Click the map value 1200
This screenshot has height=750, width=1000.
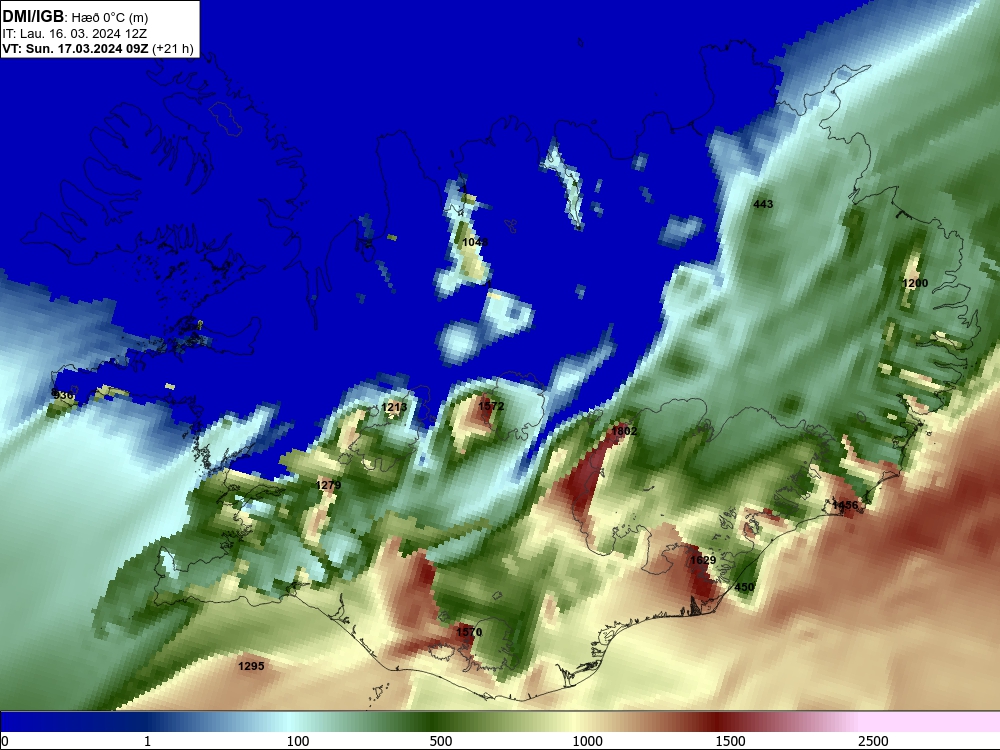pos(915,283)
